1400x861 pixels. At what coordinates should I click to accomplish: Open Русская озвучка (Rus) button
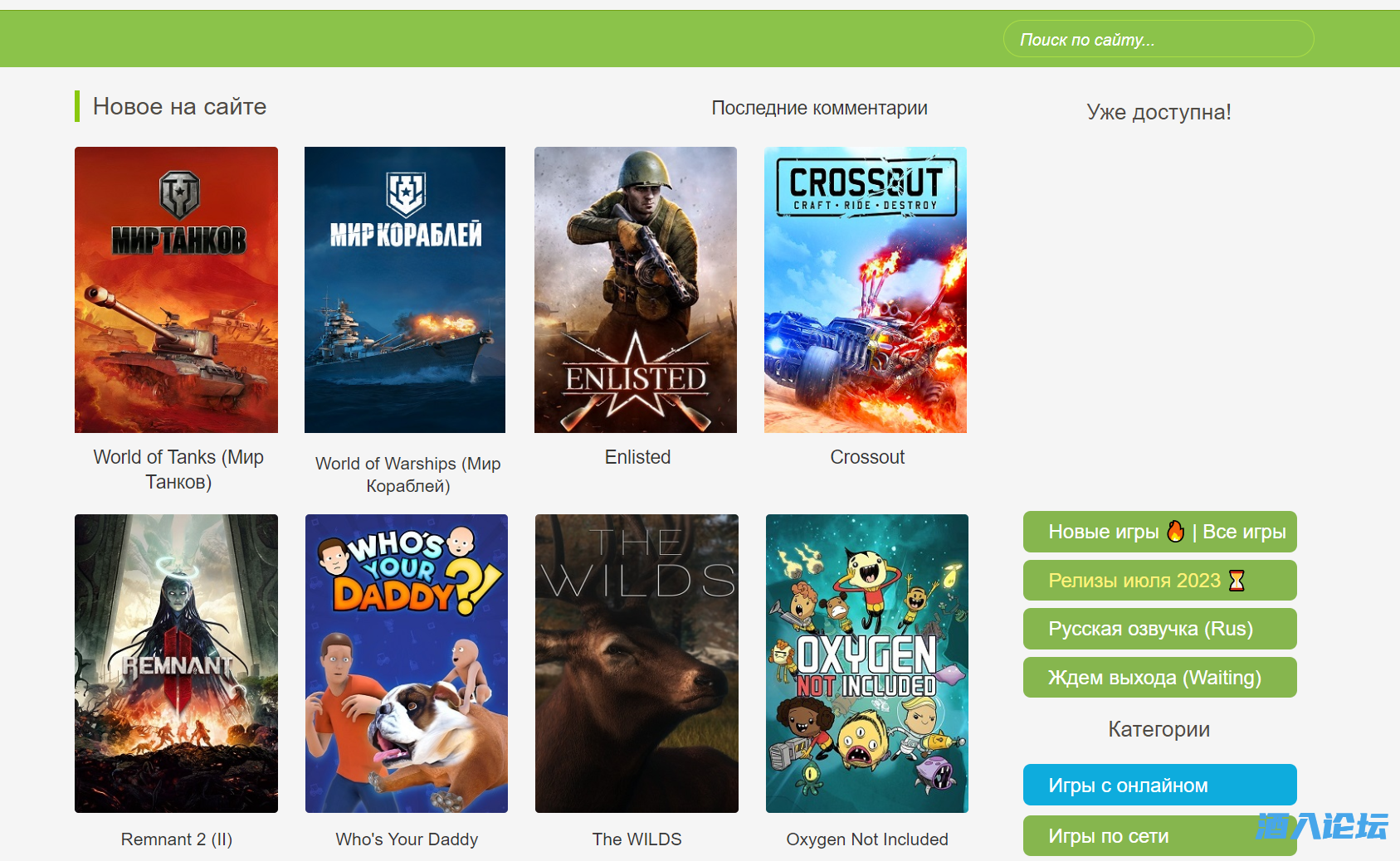coord(1160,629)
